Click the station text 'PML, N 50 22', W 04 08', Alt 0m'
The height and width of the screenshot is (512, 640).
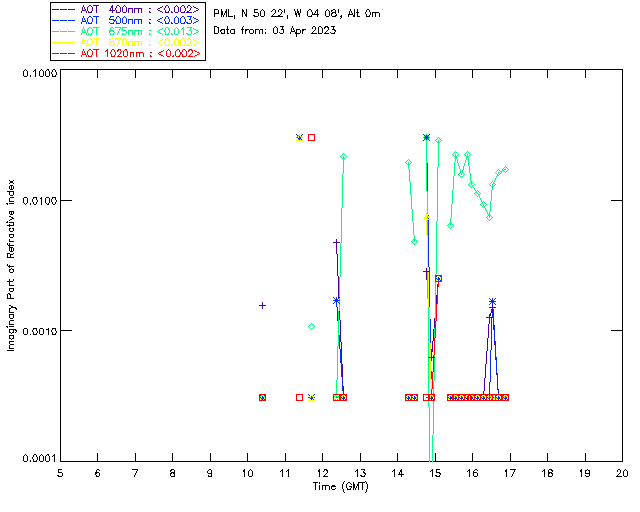click(297, 14)
